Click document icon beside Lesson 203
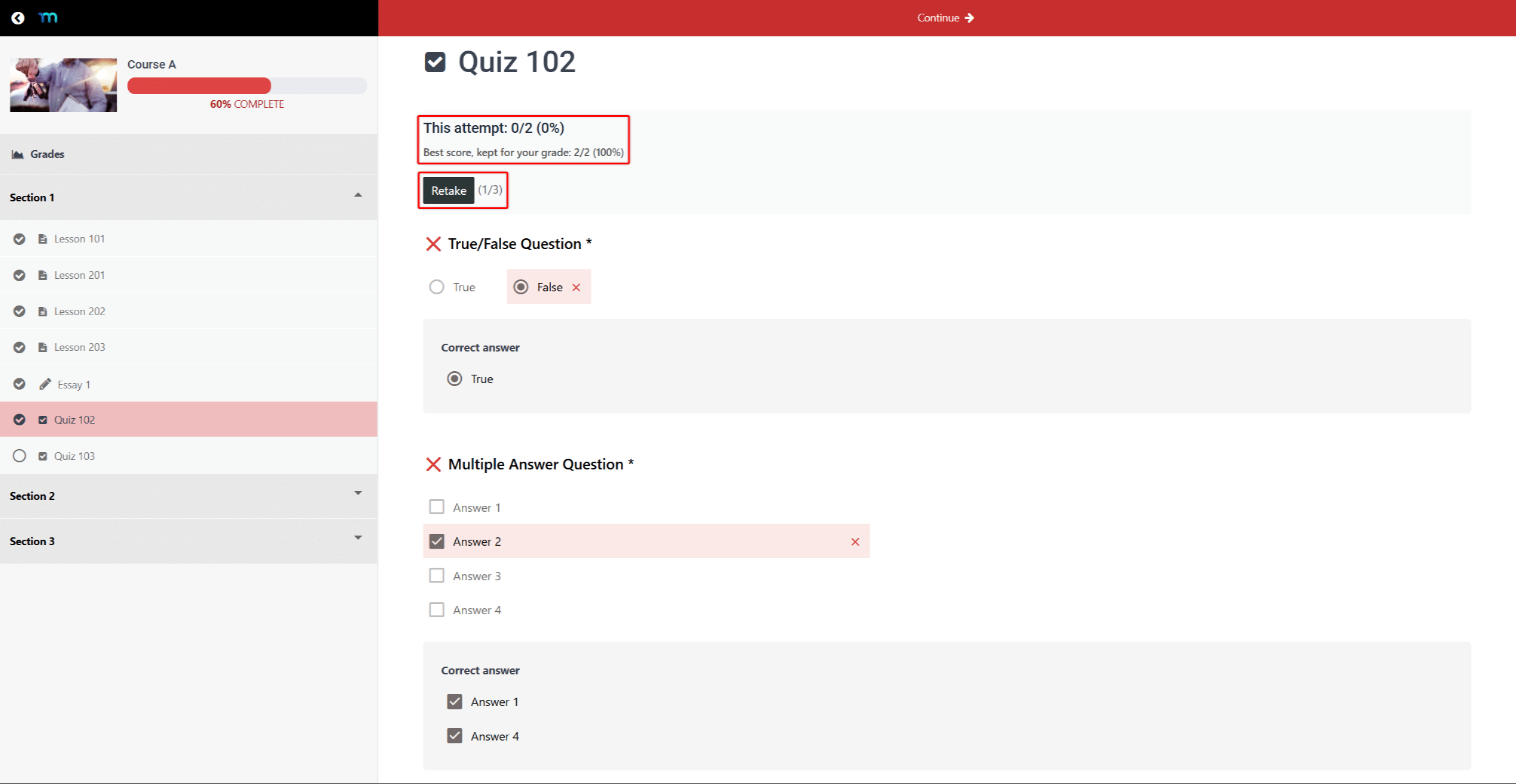This screenshot has width=1516, height=784. 42,347
